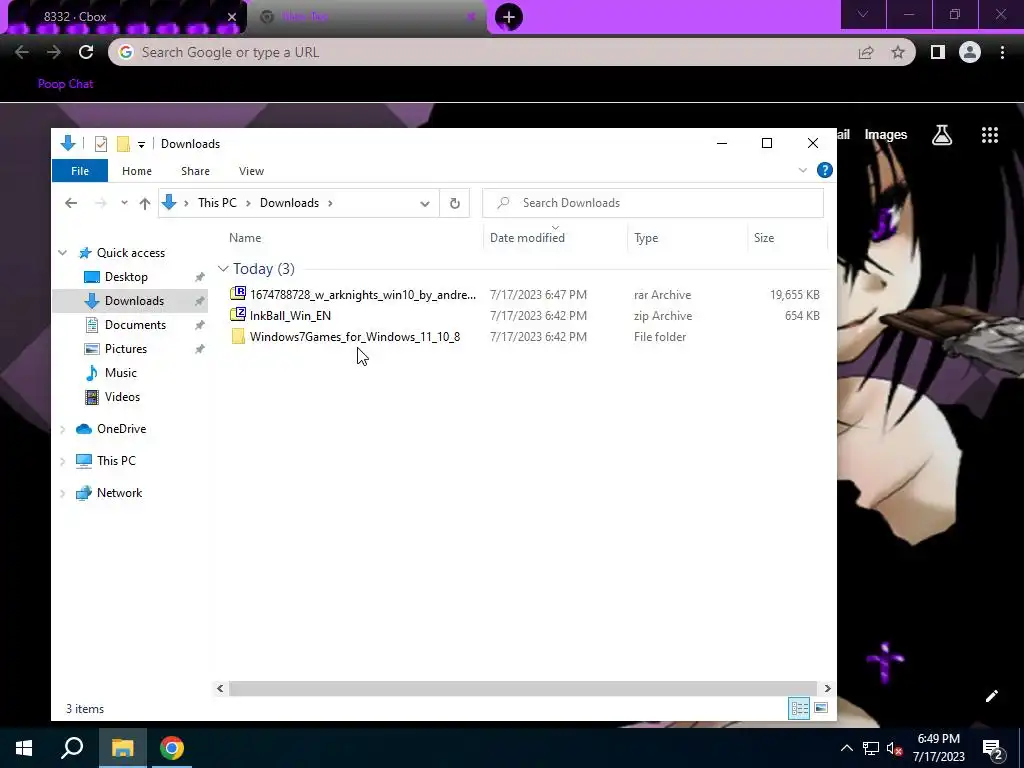Open Windows taskbar search
1024x768 pixels.
(72, 748)
